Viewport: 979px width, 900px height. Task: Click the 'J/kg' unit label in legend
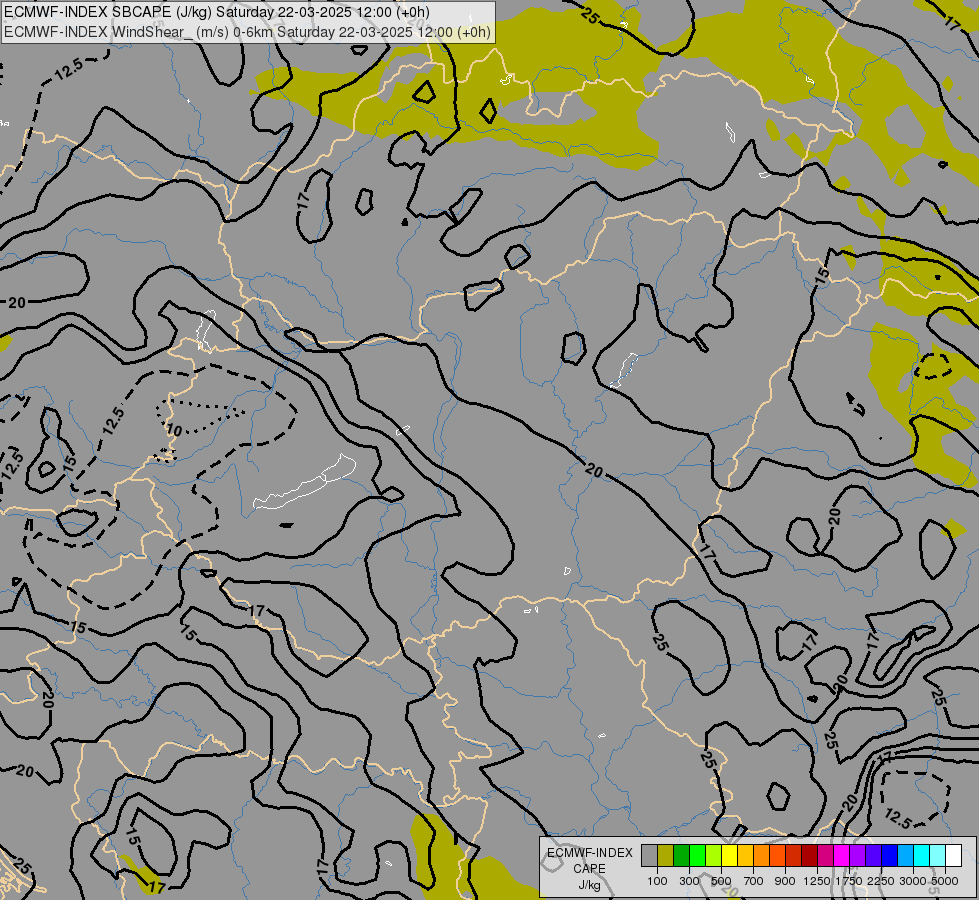(589, 886)
